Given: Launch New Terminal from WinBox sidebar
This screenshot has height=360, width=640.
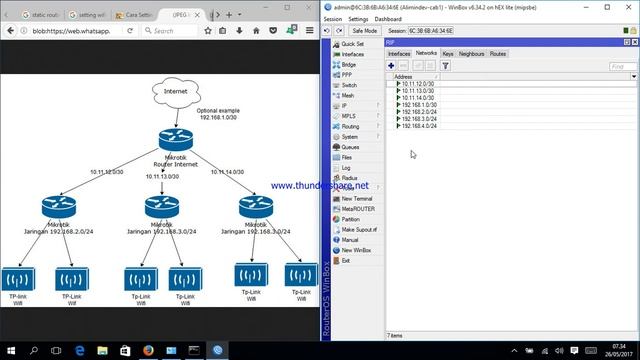Looking at the screenshot, I should [357, 198].
